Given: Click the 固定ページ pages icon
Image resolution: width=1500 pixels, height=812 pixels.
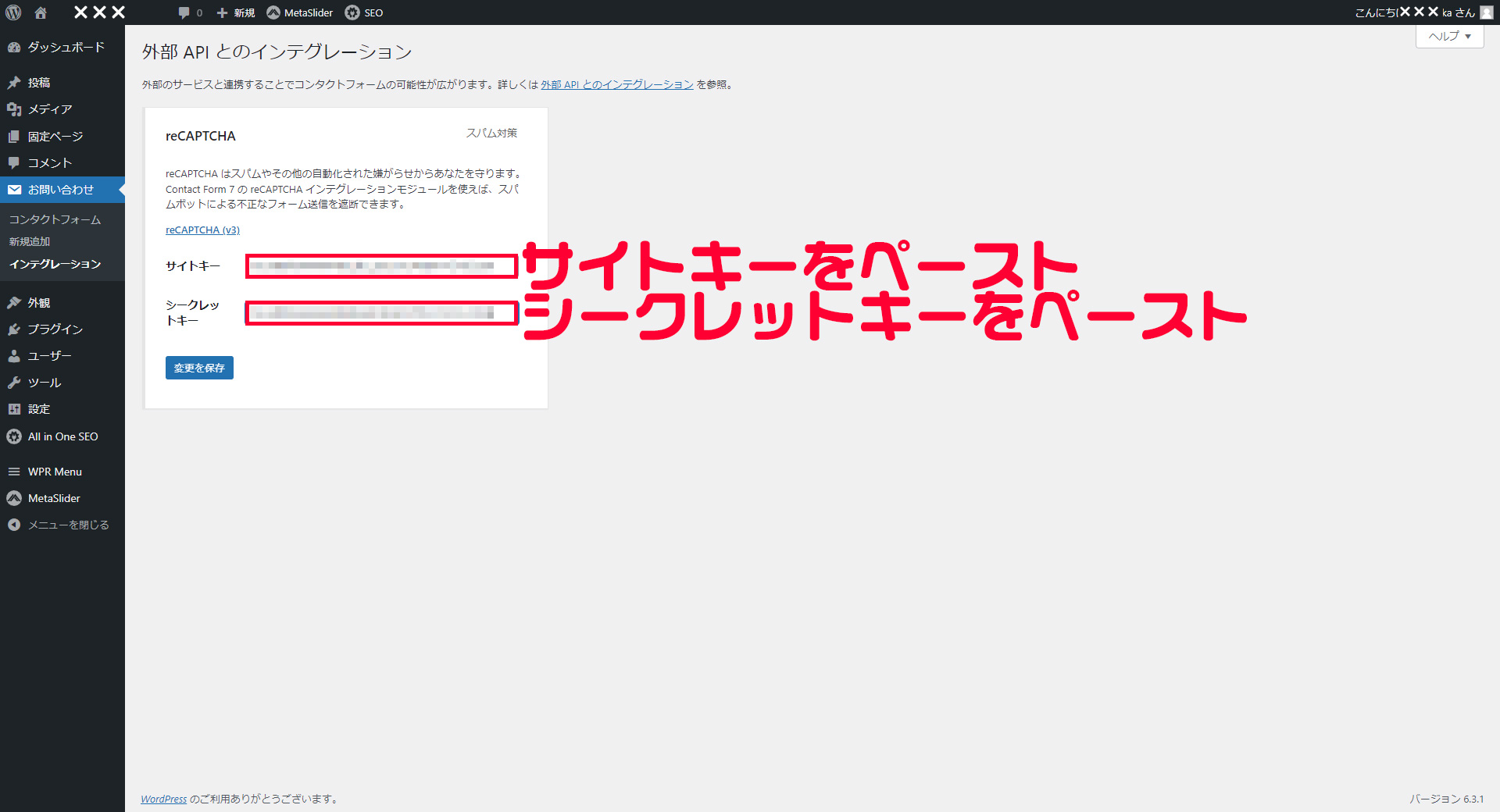Looking at the screenshot, I should click(14, 137).
